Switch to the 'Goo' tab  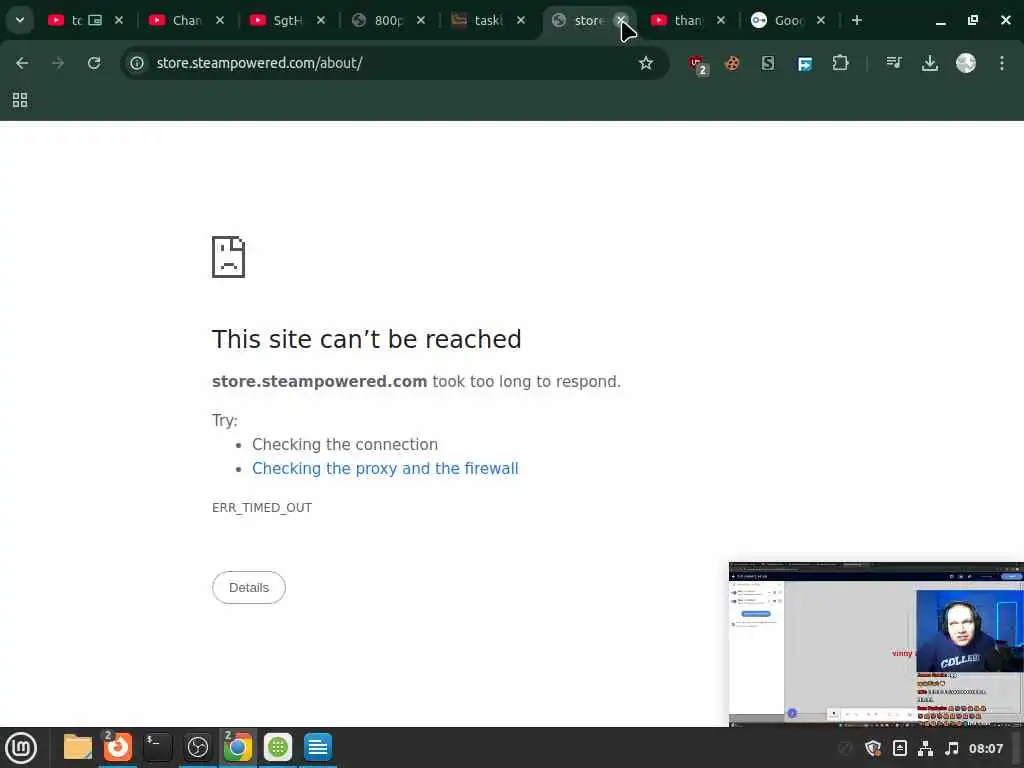(x=780, y=20)
